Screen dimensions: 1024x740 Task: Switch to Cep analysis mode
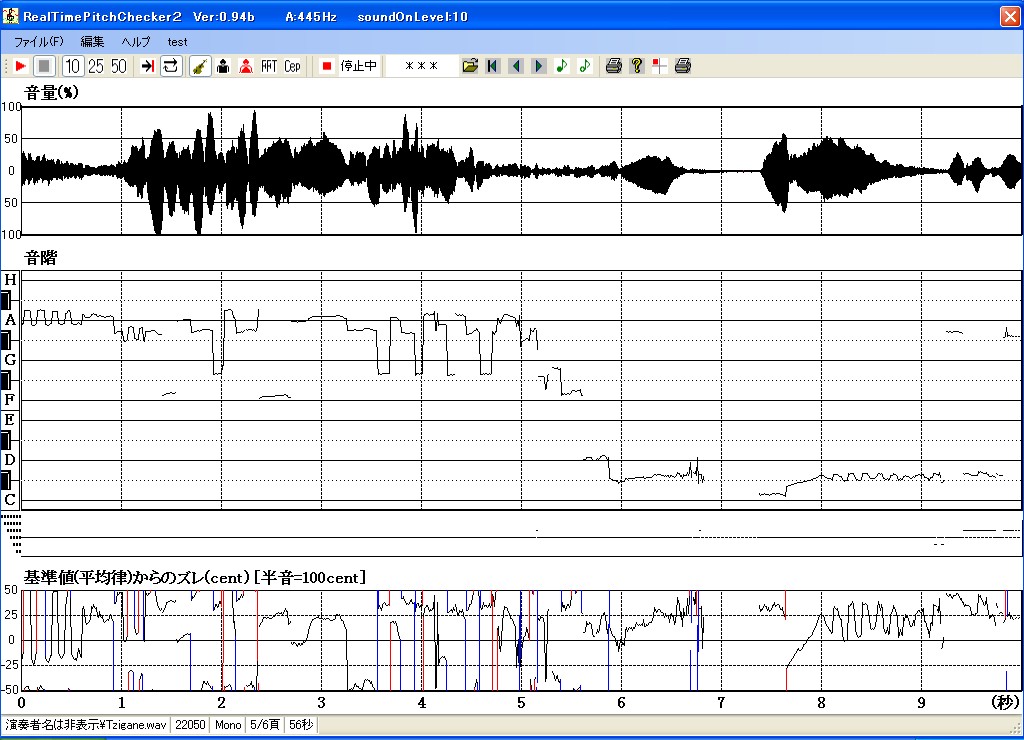click(x=292, y=66)
